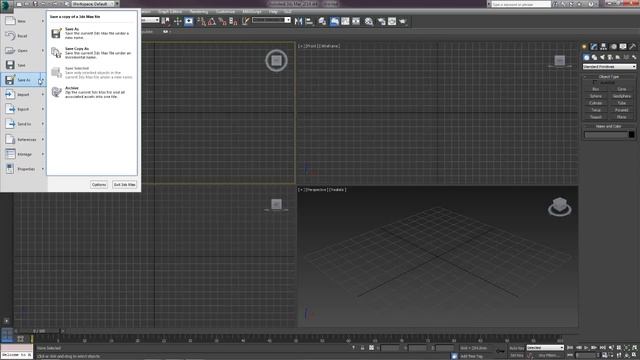Click the Front viewport ViewCube

click(x=560, y=61)
